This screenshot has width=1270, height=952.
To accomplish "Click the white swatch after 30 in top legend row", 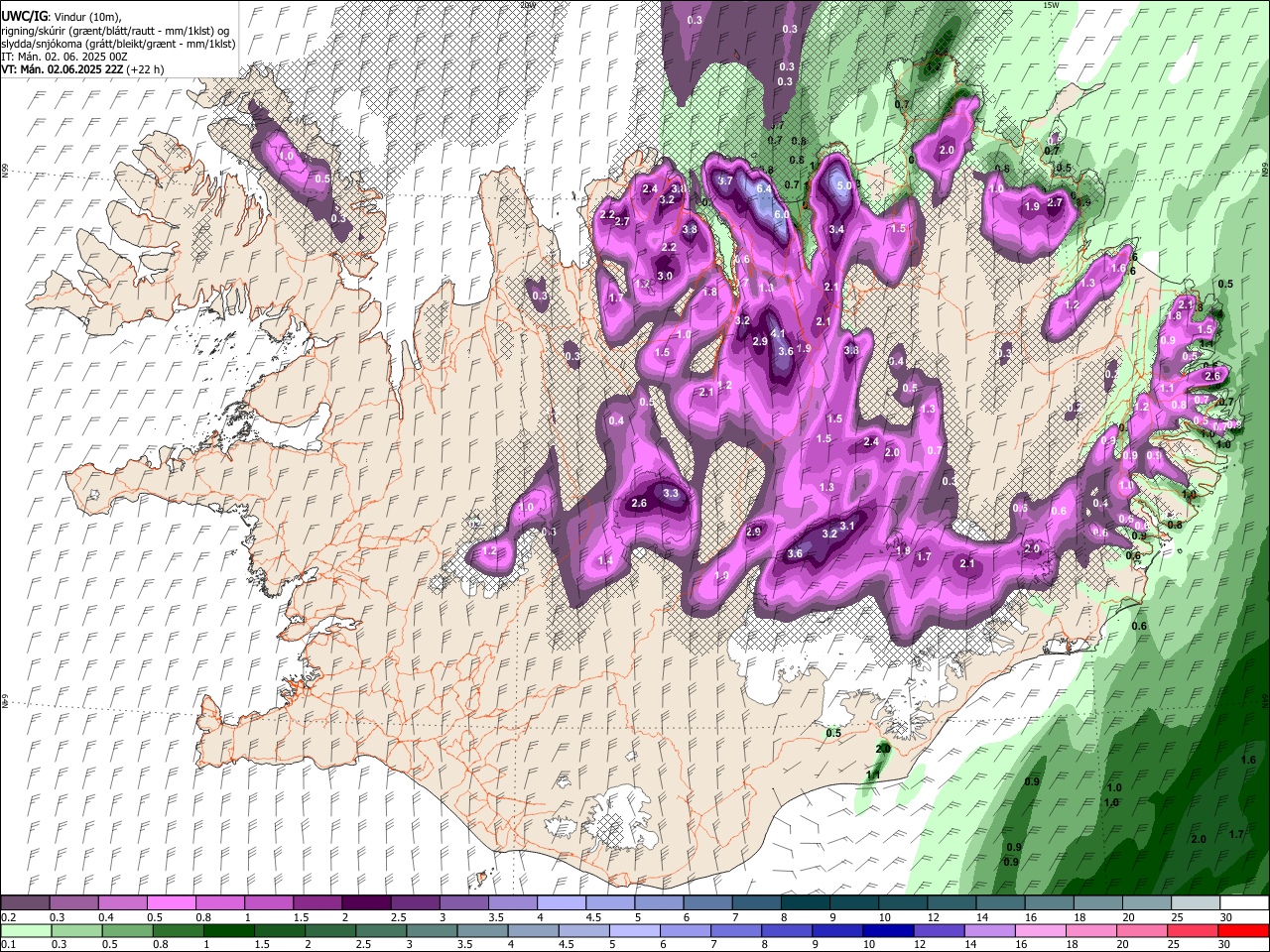I will point(1244,903).
